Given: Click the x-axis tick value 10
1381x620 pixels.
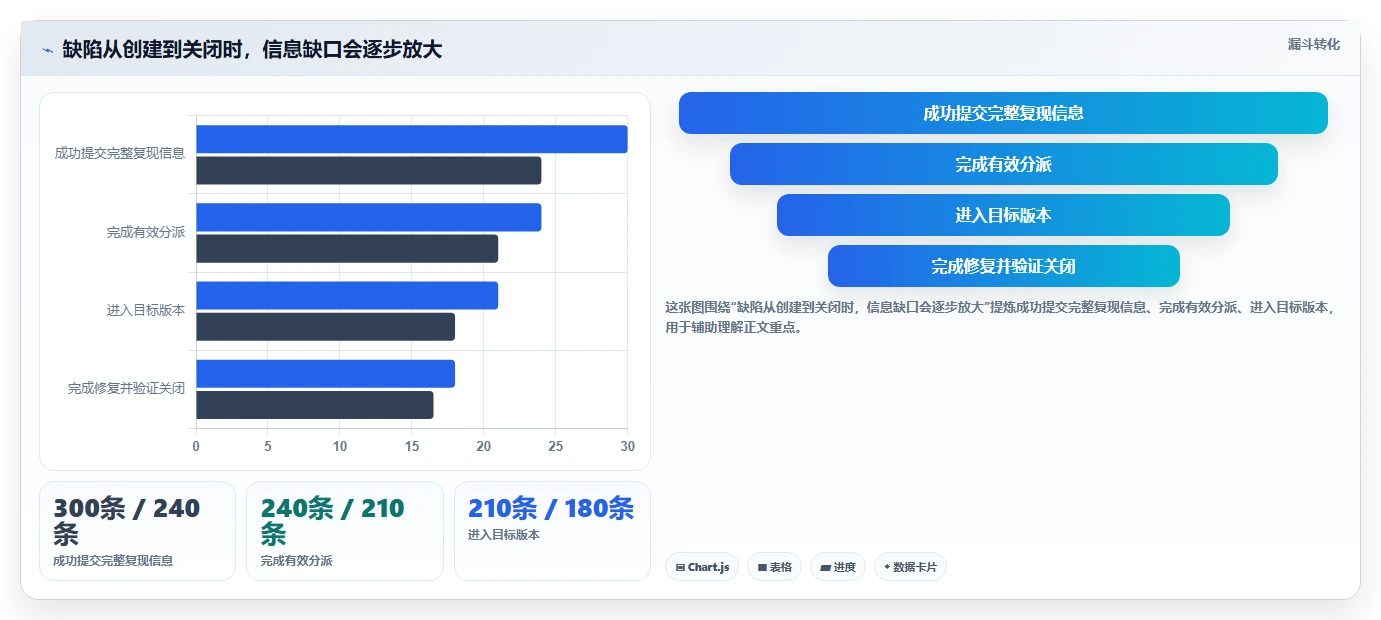Looking at the screenshot, I should tap(340, 446).
